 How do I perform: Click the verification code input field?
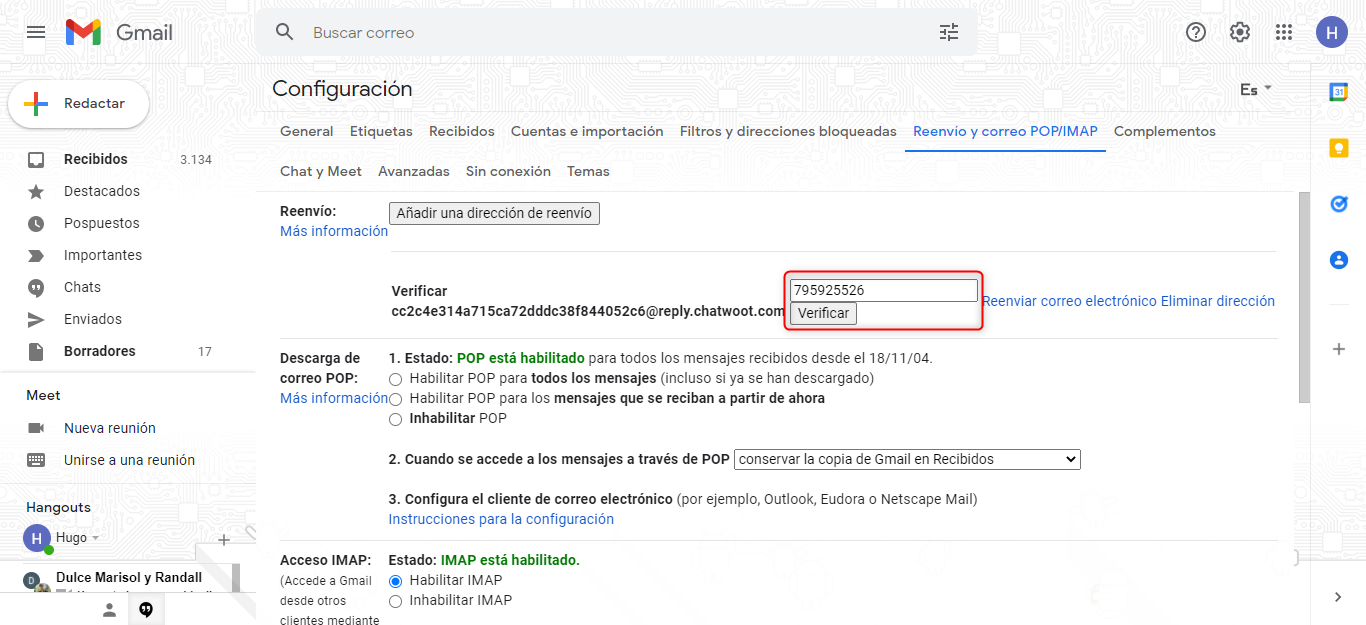click(x=883, y=290)
